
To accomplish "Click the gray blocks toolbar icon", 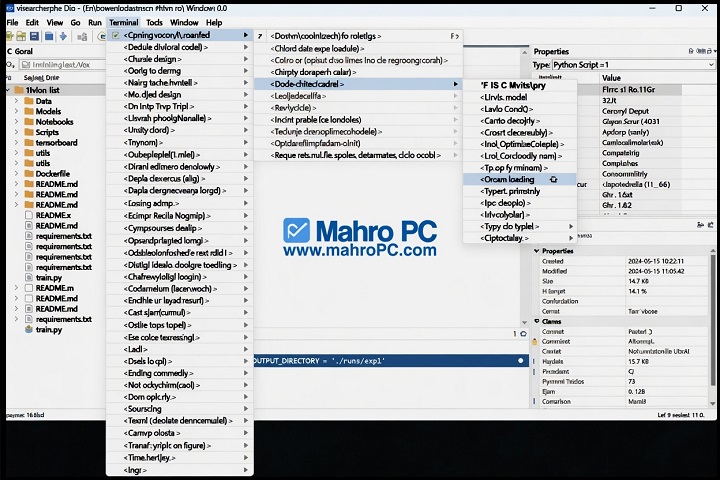I will coord(82,37).
